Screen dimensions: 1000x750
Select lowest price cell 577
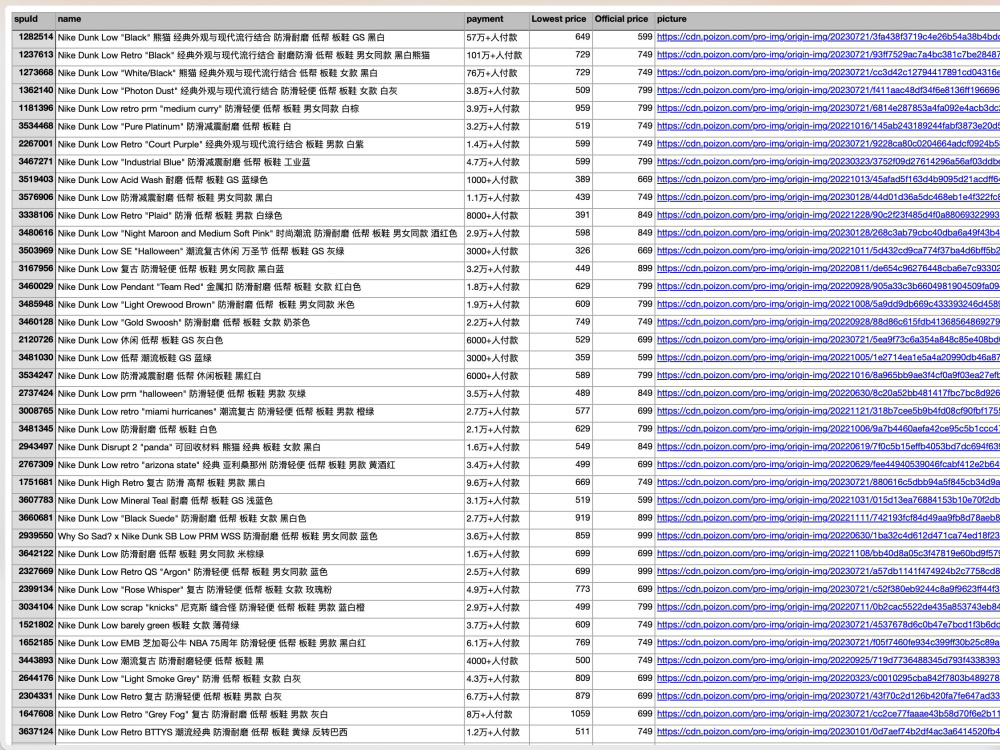(561, 412)
